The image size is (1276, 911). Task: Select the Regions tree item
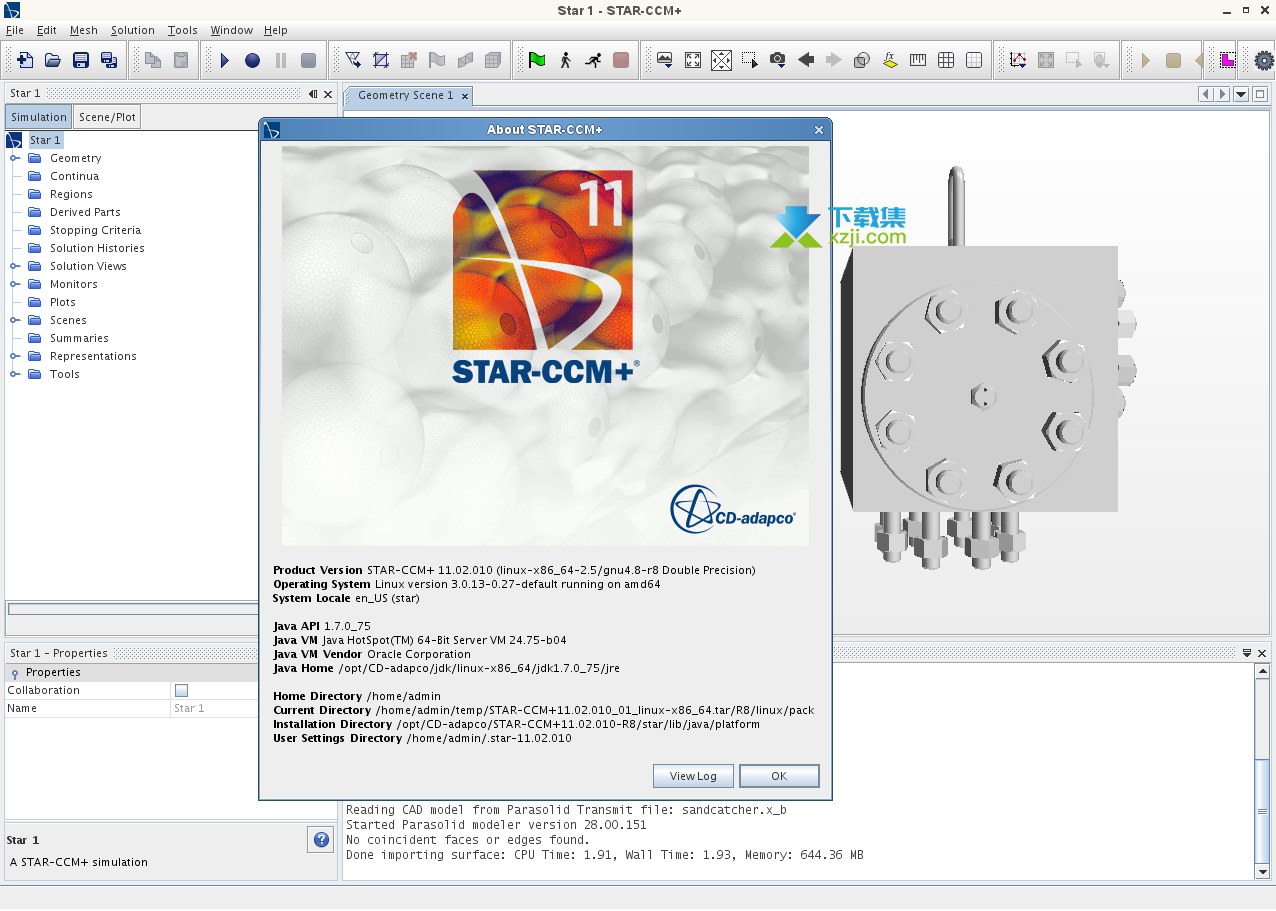point(71,194)
